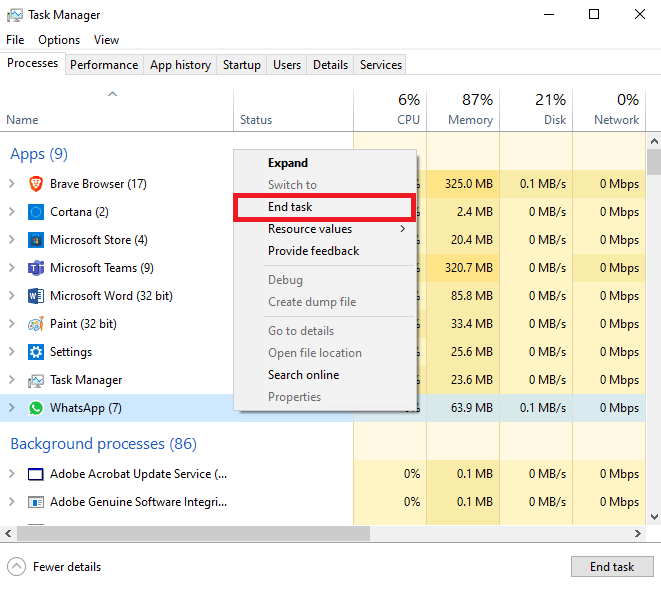Click the End task button at the bottom

pos(612,567)
